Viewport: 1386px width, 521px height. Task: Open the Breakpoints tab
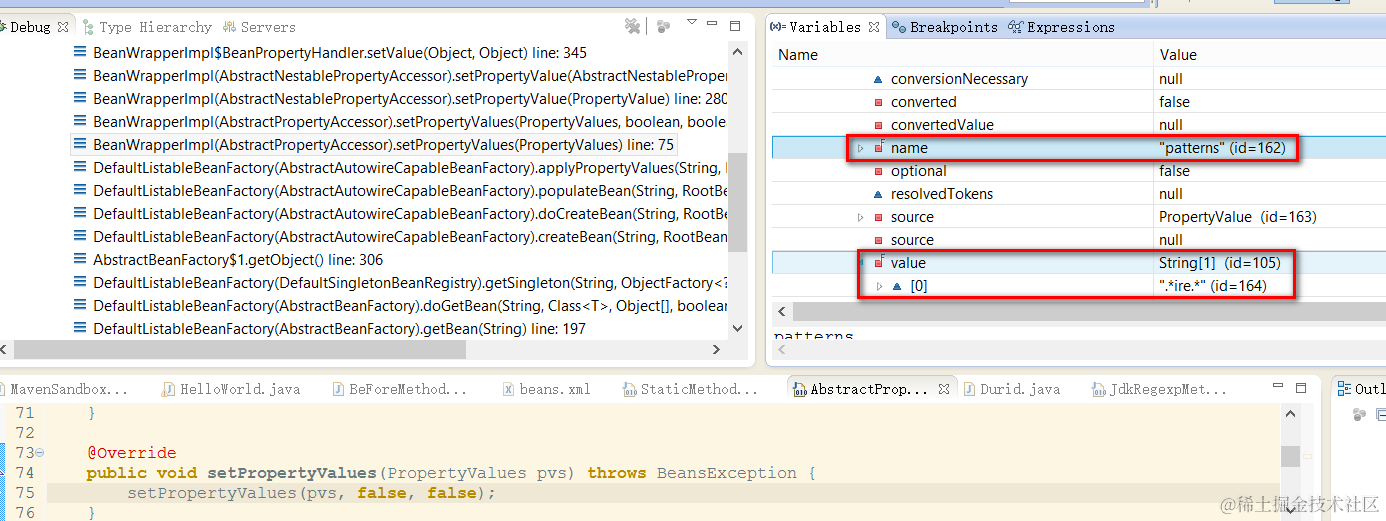pyautogui.click(x=945, y=27)
